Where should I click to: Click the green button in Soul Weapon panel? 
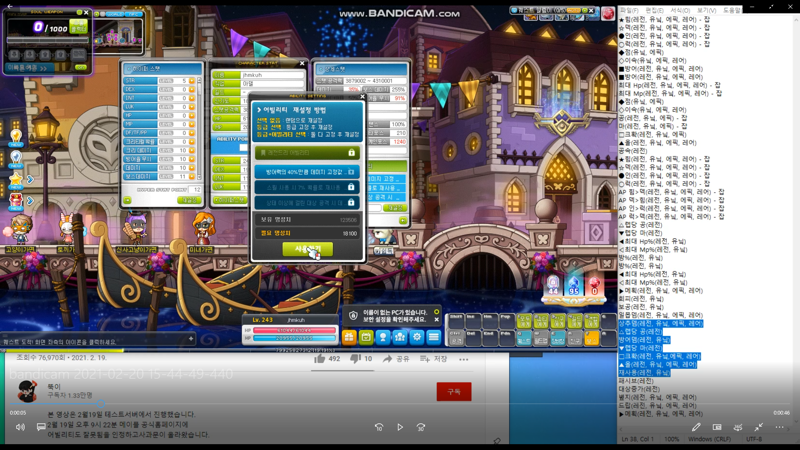point(79,27)
